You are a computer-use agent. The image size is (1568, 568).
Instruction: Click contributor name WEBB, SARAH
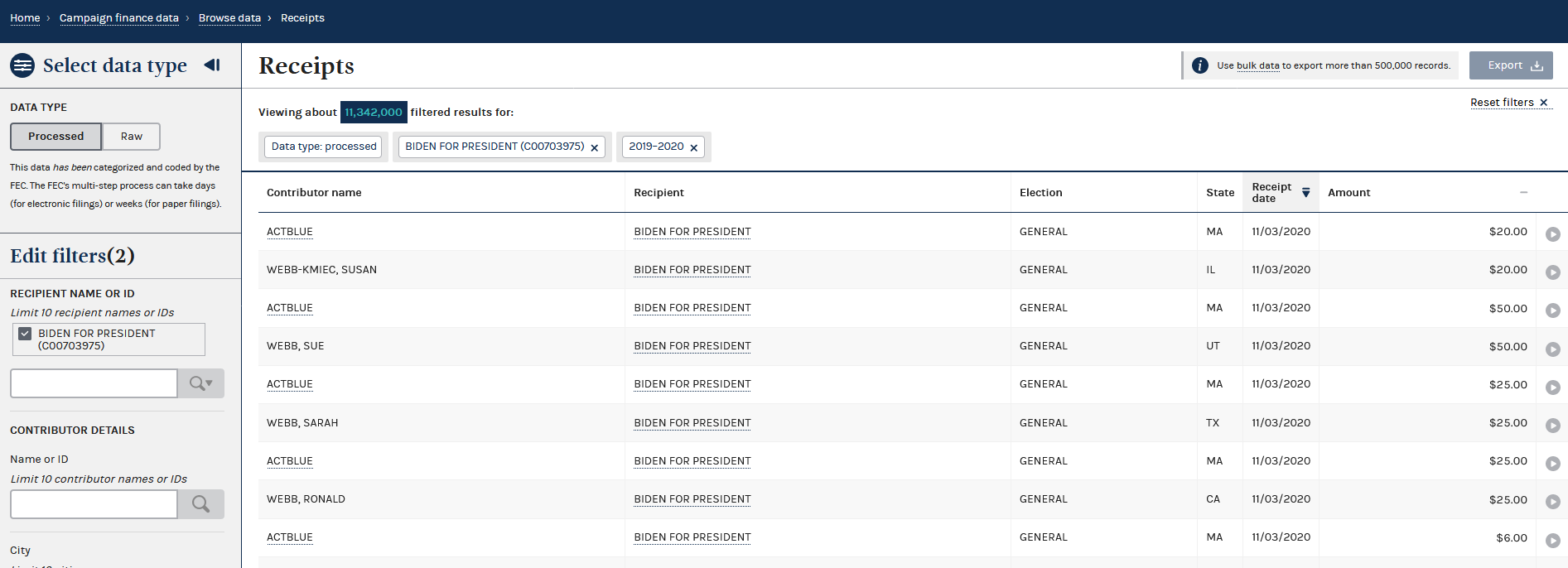tap(302, 423)
